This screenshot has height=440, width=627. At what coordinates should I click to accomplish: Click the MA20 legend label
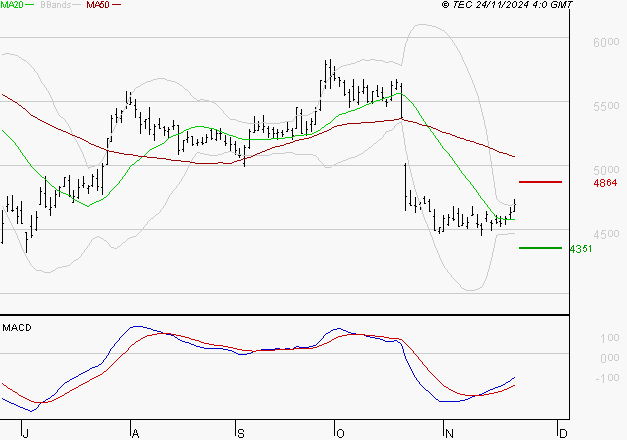pyautogui.click(x=13, y=5)
